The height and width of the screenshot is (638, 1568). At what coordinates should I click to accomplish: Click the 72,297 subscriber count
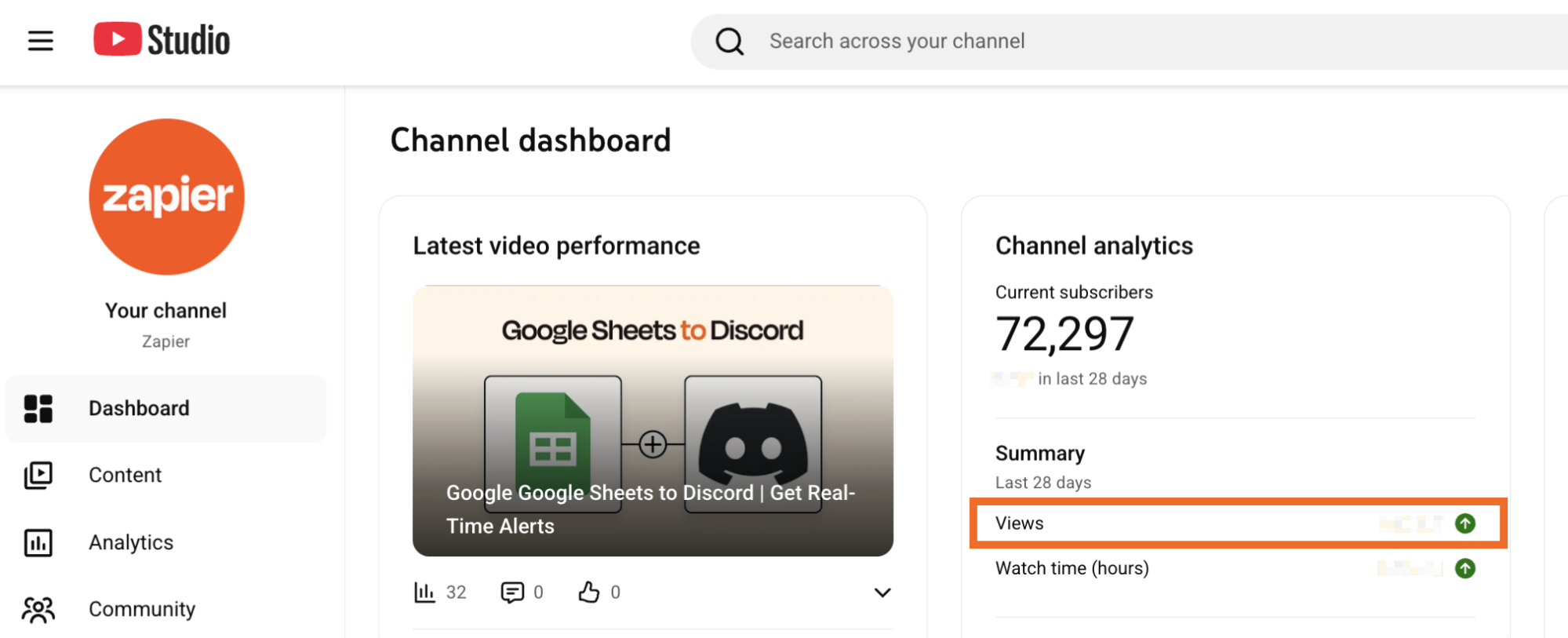click(1064, 334)
